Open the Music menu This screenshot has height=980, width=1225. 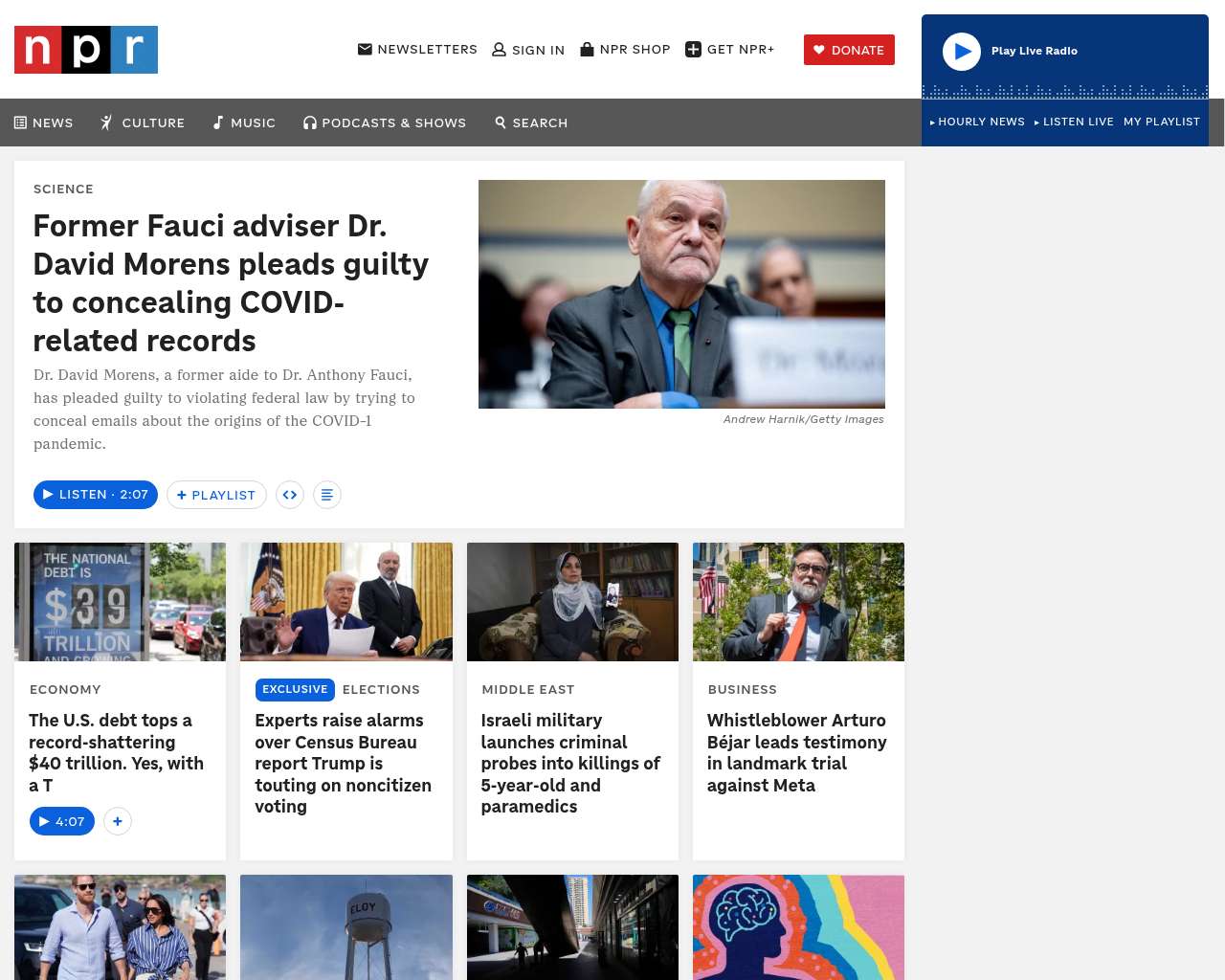coord(244,122)
